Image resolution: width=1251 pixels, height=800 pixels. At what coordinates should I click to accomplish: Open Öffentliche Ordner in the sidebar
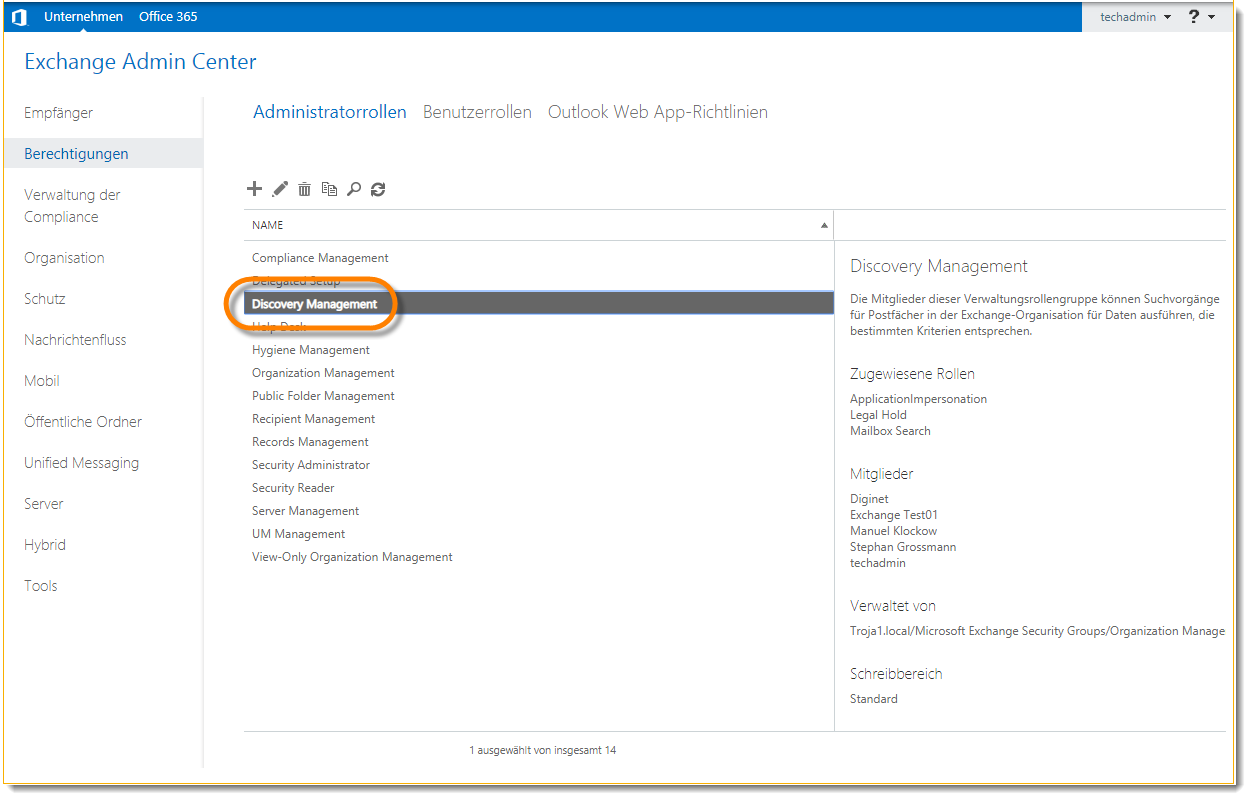point(83,422)
